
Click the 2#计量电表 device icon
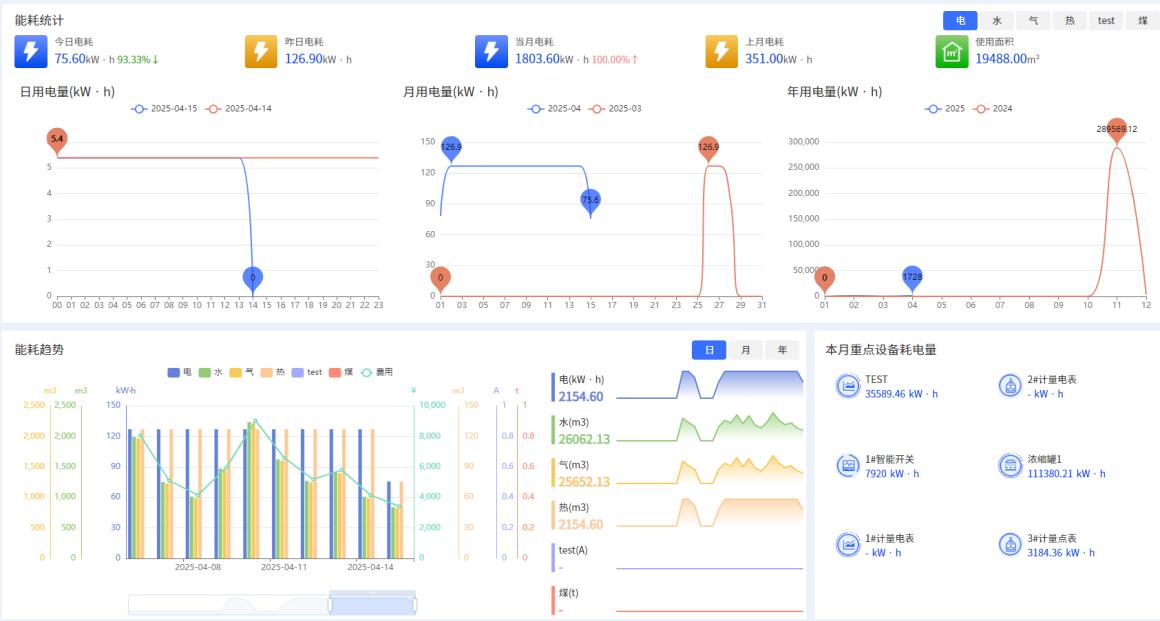[1010, 386]
